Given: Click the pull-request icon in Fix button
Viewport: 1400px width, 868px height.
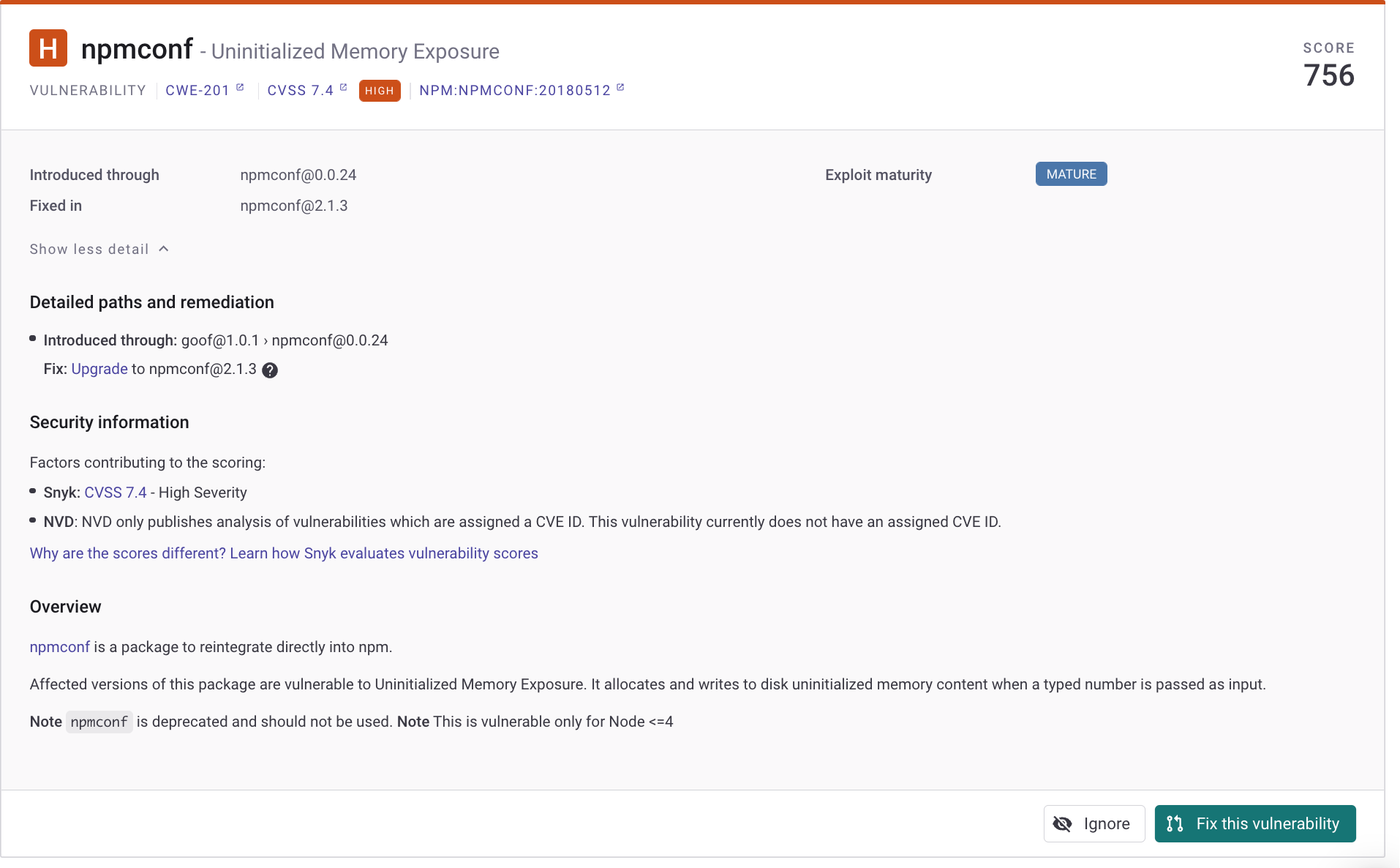Looking at the screenshot, I should [x=1175, y=824].
